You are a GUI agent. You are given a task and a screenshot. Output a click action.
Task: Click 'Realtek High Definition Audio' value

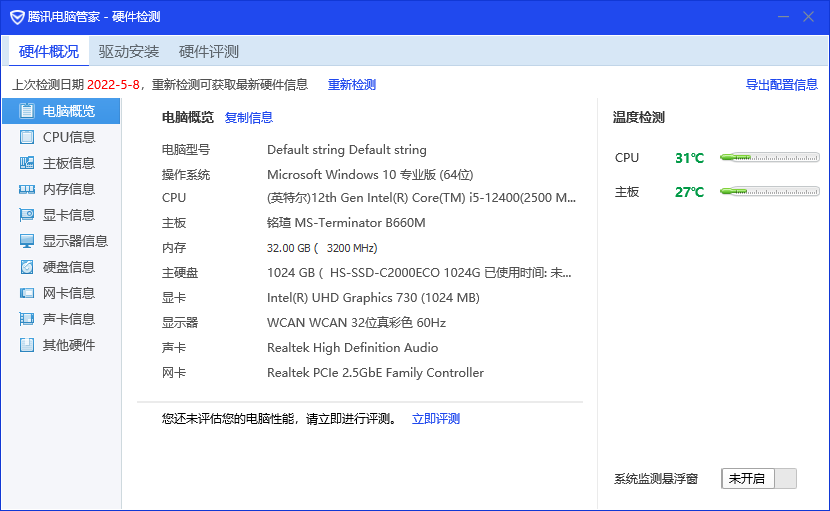pyautogui.click(x=353, y=348)
